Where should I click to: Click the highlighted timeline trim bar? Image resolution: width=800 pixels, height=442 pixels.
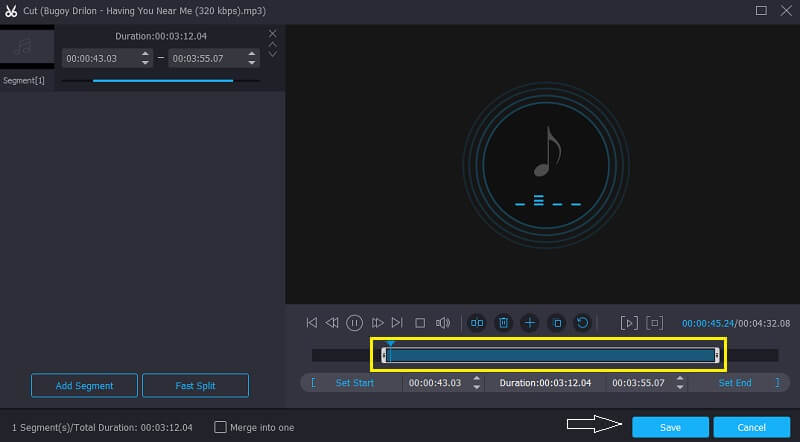[550, 355]
